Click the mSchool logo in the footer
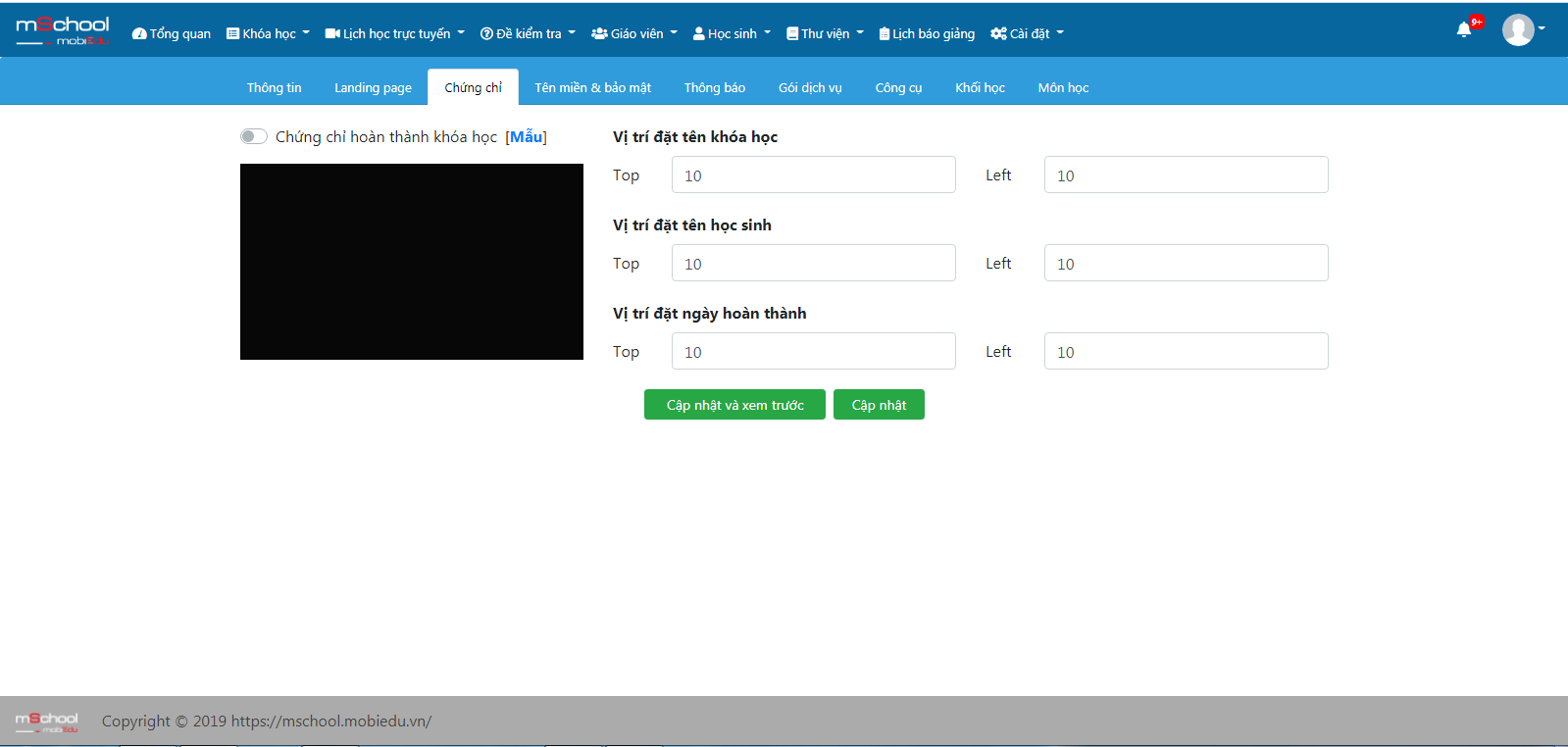Screen dimensions: 1568x747 click(x=46, y=722)
